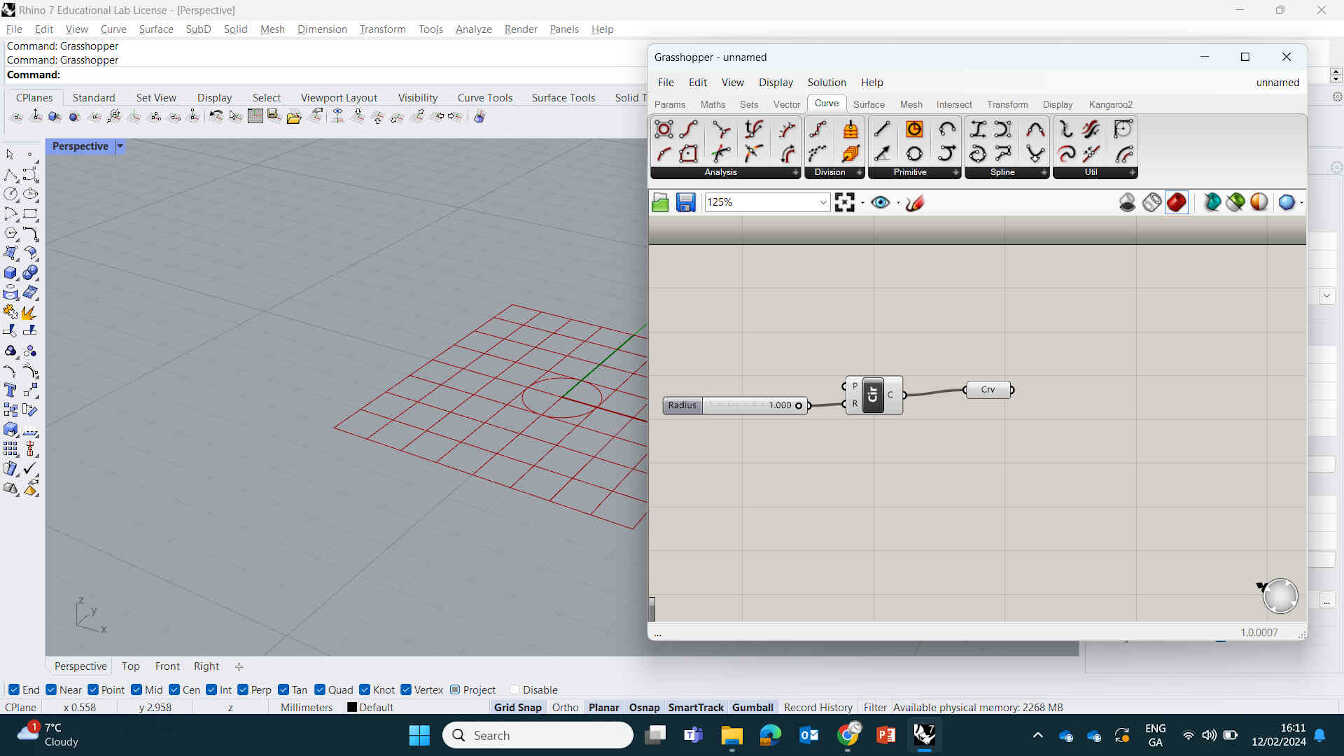
Task: Click the black Default layer color swatch
Action: click(x=352, y=707)
